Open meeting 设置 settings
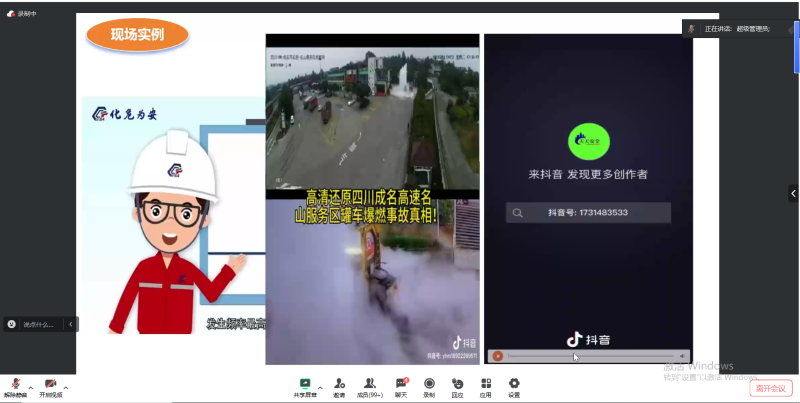Screen dimensions: 800x403 514,388
